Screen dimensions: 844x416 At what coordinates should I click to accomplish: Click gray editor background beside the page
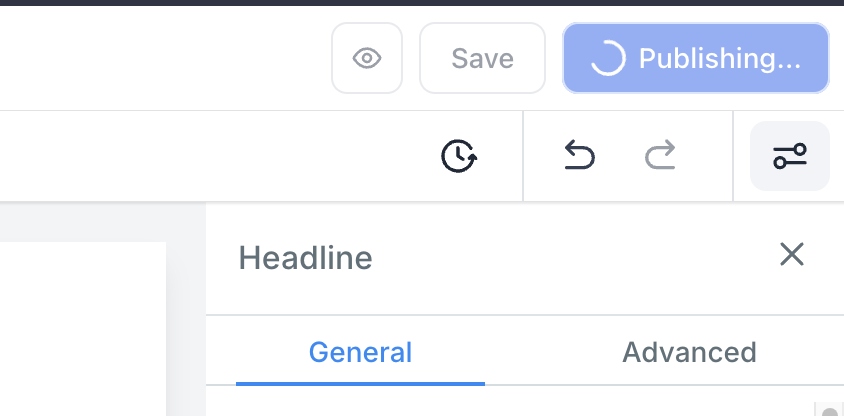coord(185,320)
